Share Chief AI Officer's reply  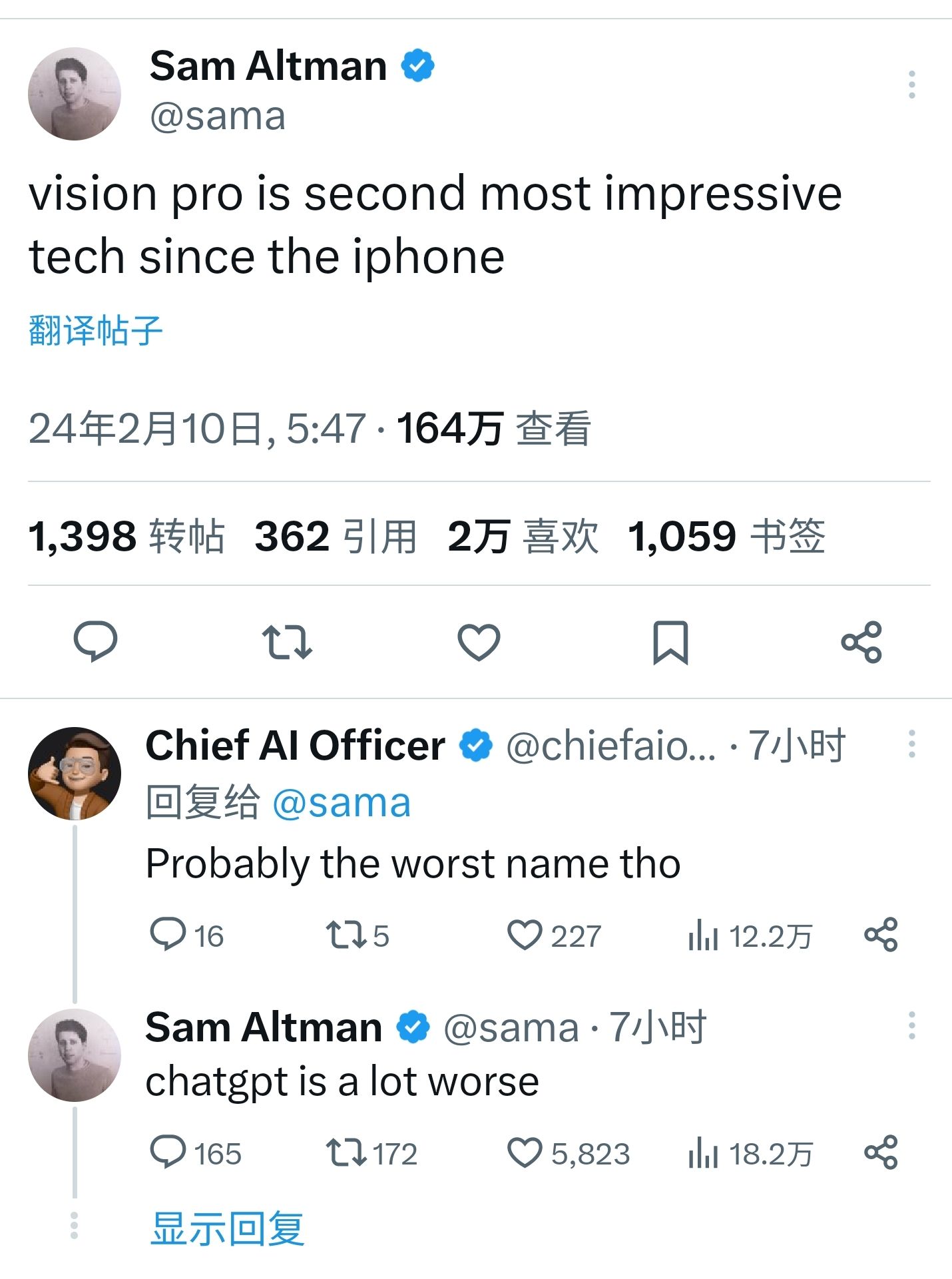pyautogui.click(x=881, y=935)
